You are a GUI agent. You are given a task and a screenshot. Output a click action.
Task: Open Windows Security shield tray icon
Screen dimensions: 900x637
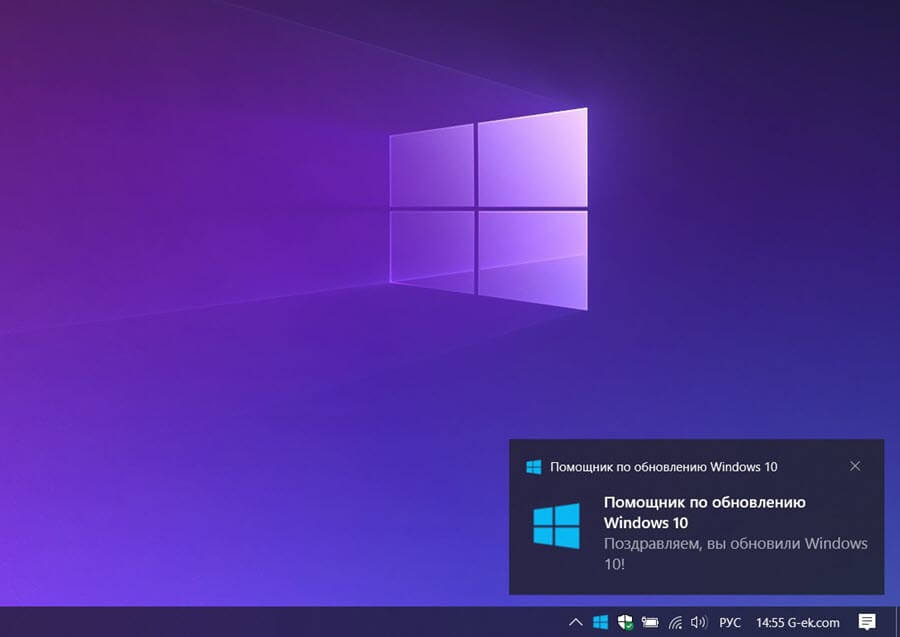pyautogui.click(x=625, y=622)
